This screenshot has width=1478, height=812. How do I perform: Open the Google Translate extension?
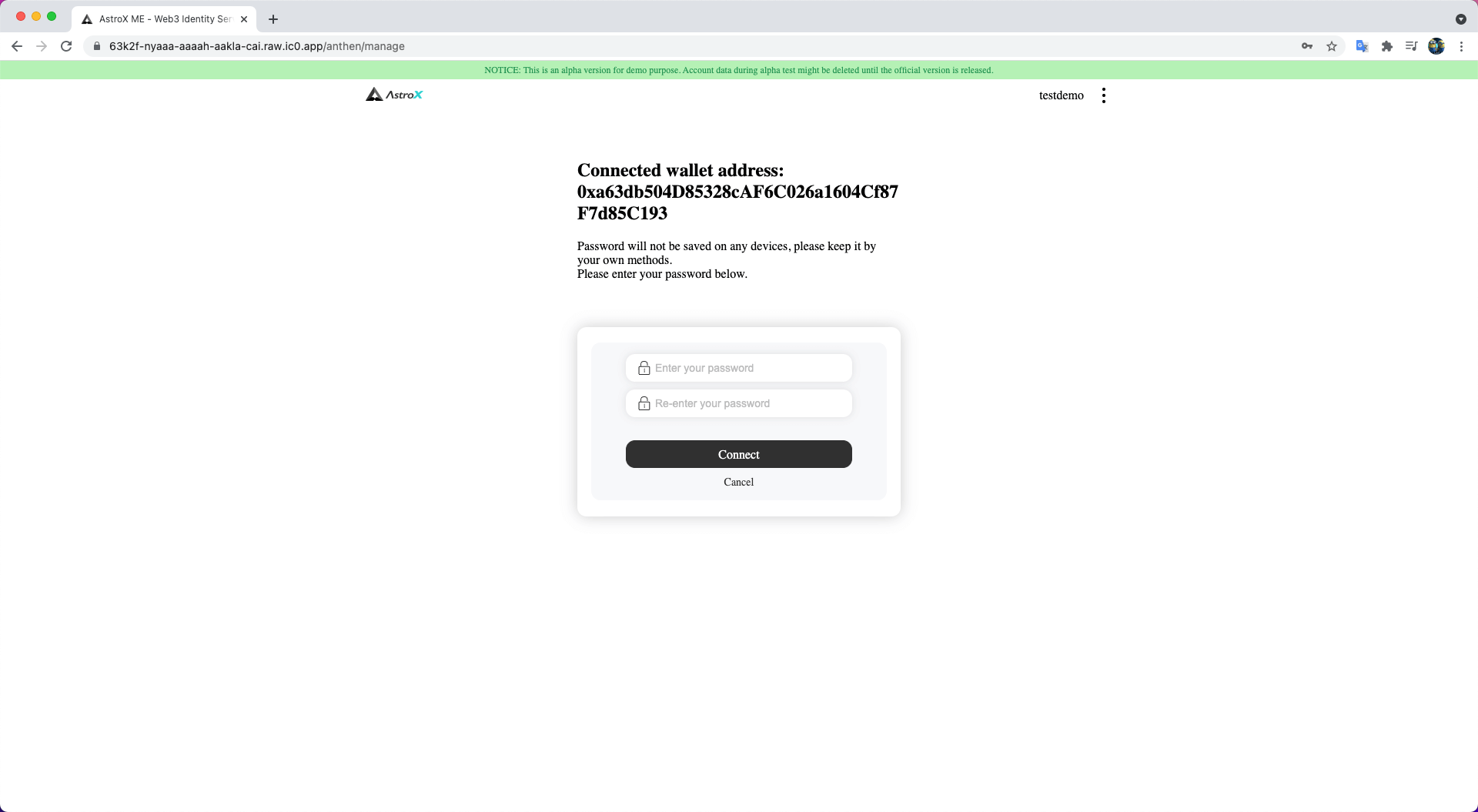(1362, 46)
